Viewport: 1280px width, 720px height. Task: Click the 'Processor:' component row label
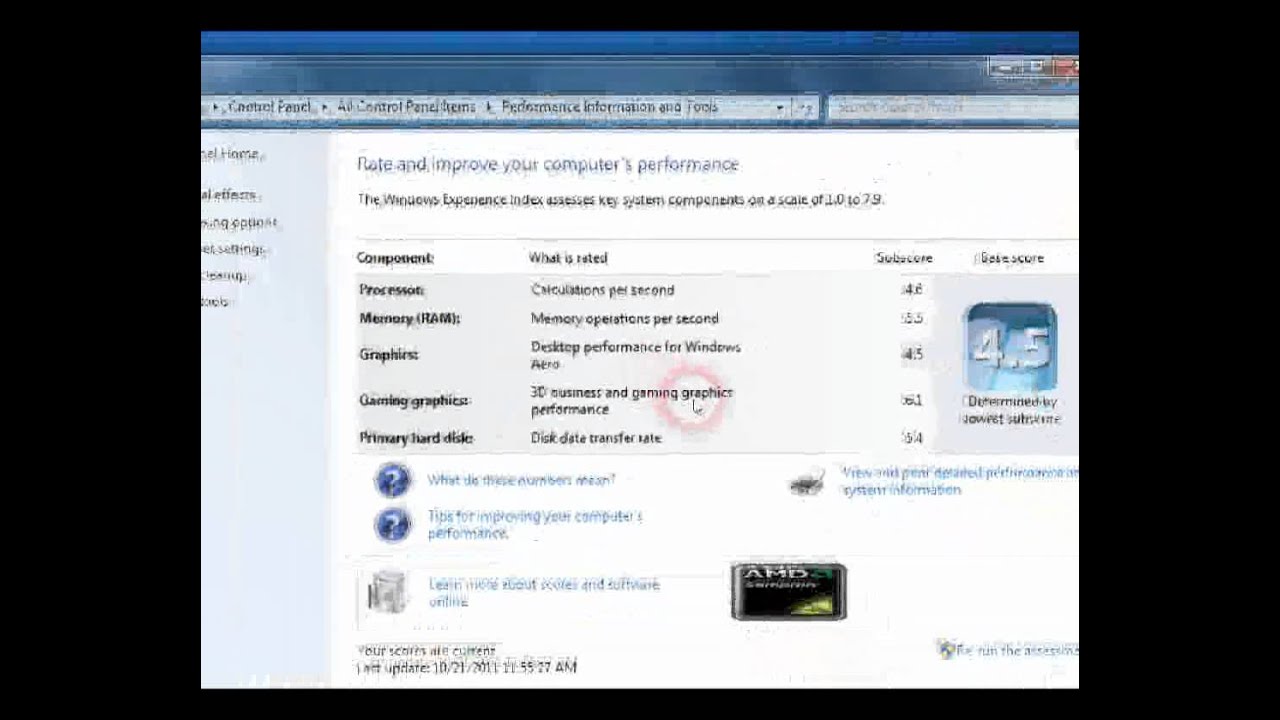tap(392, 290)
